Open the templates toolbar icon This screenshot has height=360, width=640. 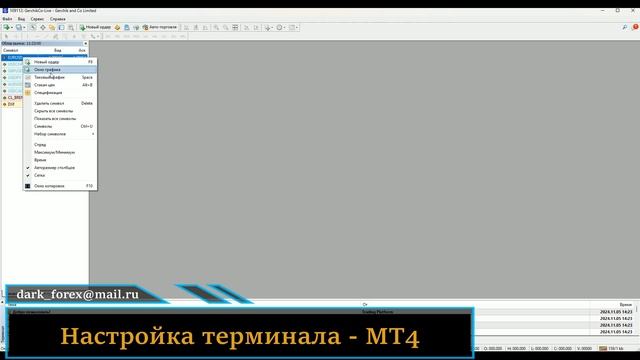click(x=292, y=27)
